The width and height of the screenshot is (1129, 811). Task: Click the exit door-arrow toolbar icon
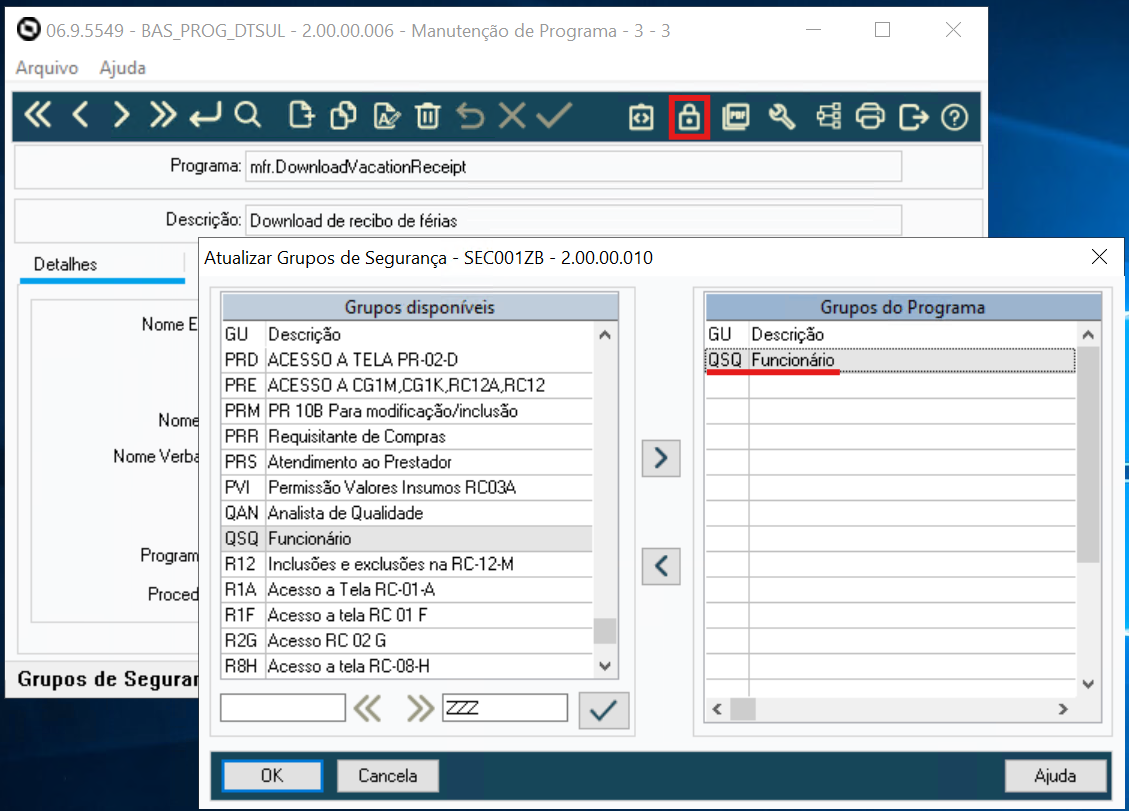coord(913,117)
